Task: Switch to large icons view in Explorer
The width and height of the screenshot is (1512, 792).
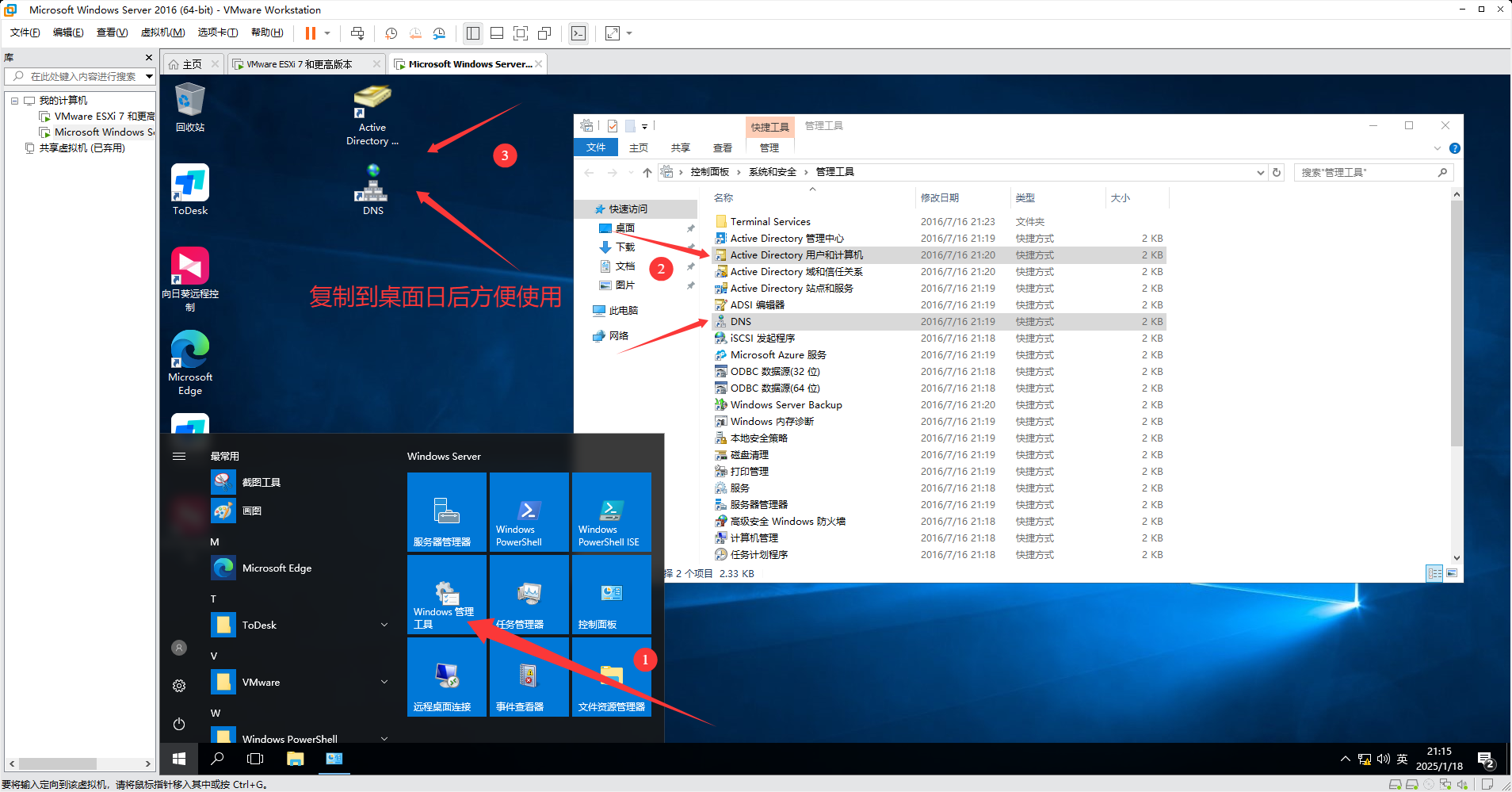Action: [1452, 573]
